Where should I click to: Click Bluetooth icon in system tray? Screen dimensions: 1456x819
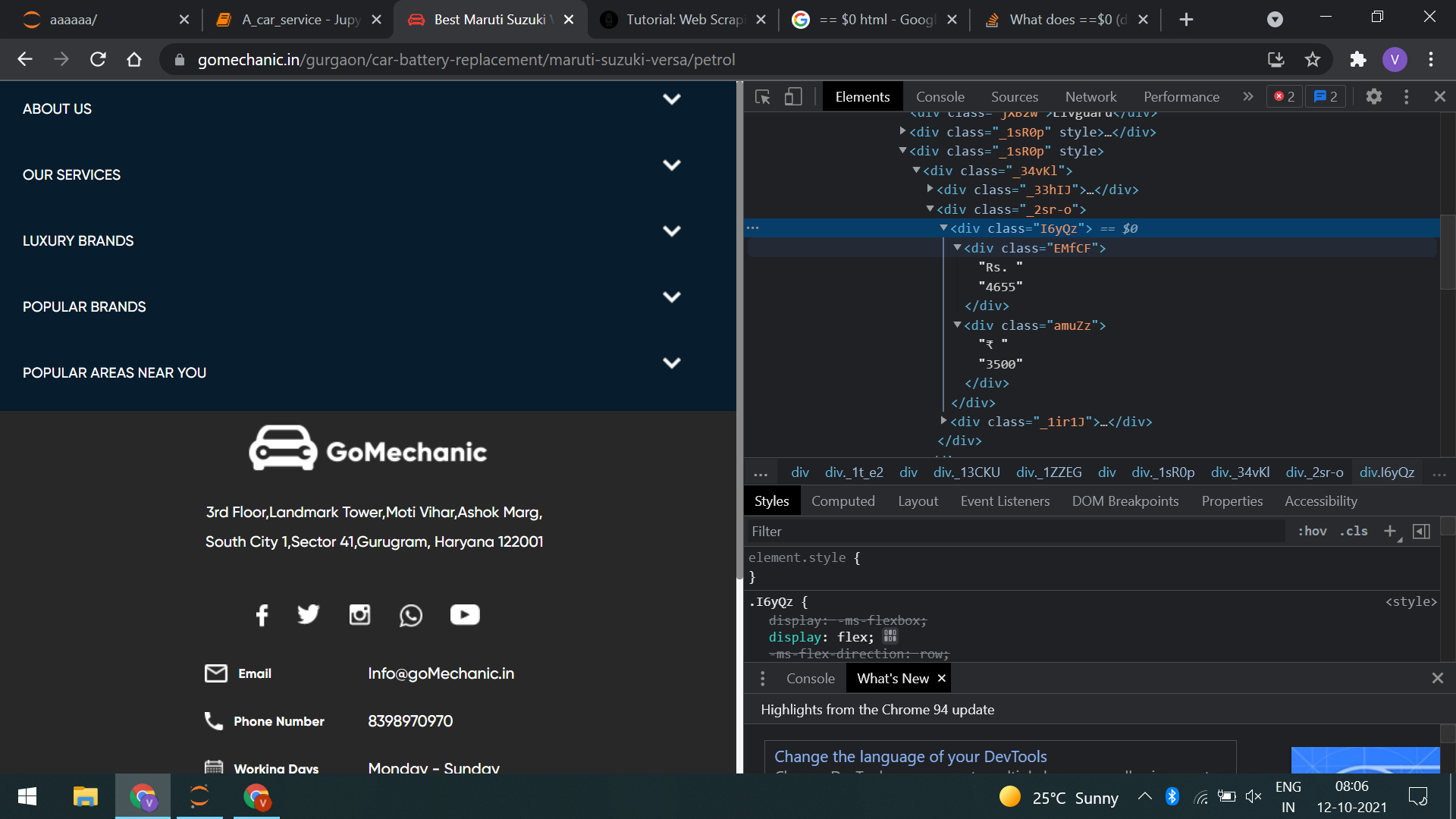1172,796
